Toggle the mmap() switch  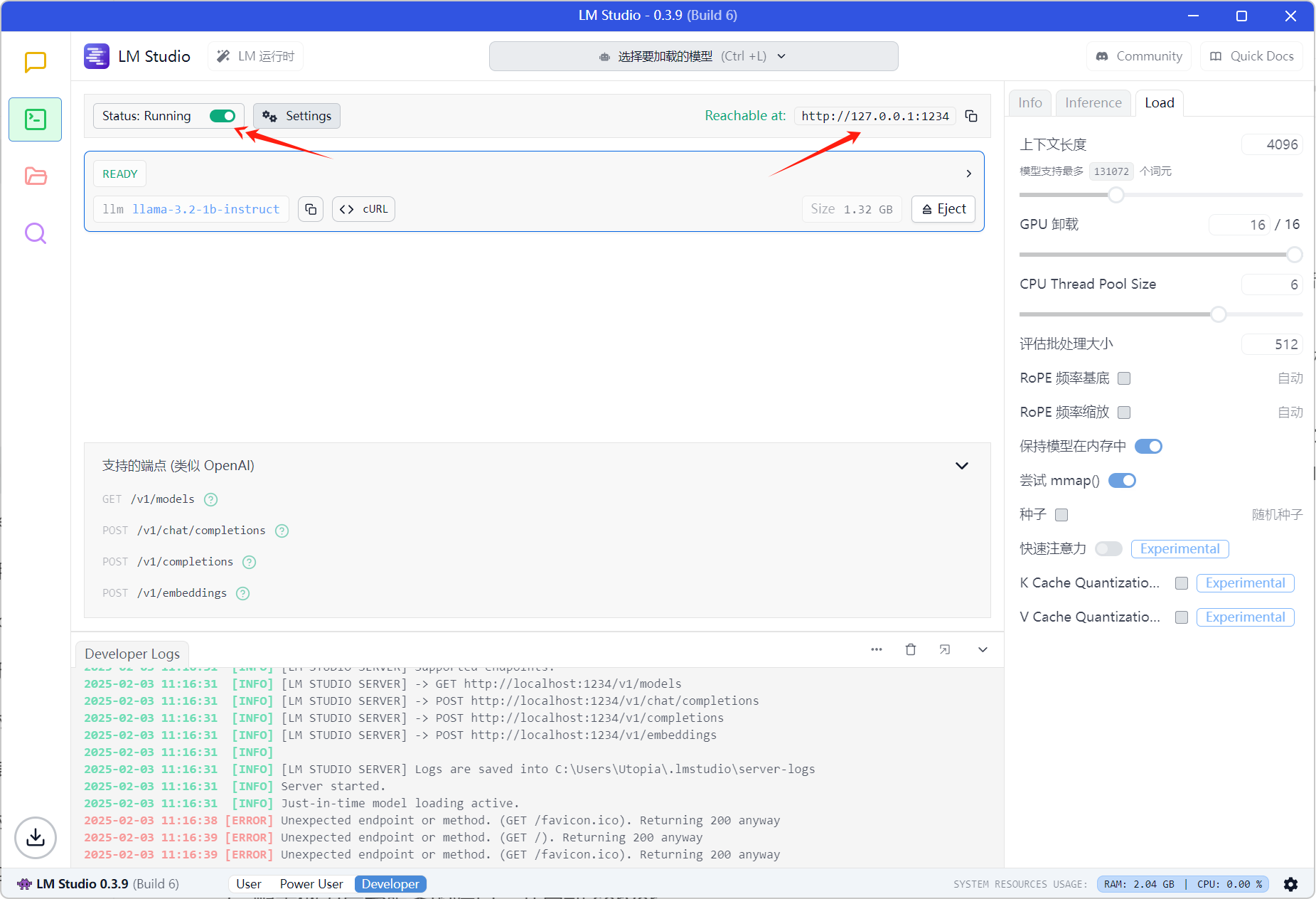pos(1122,480)
